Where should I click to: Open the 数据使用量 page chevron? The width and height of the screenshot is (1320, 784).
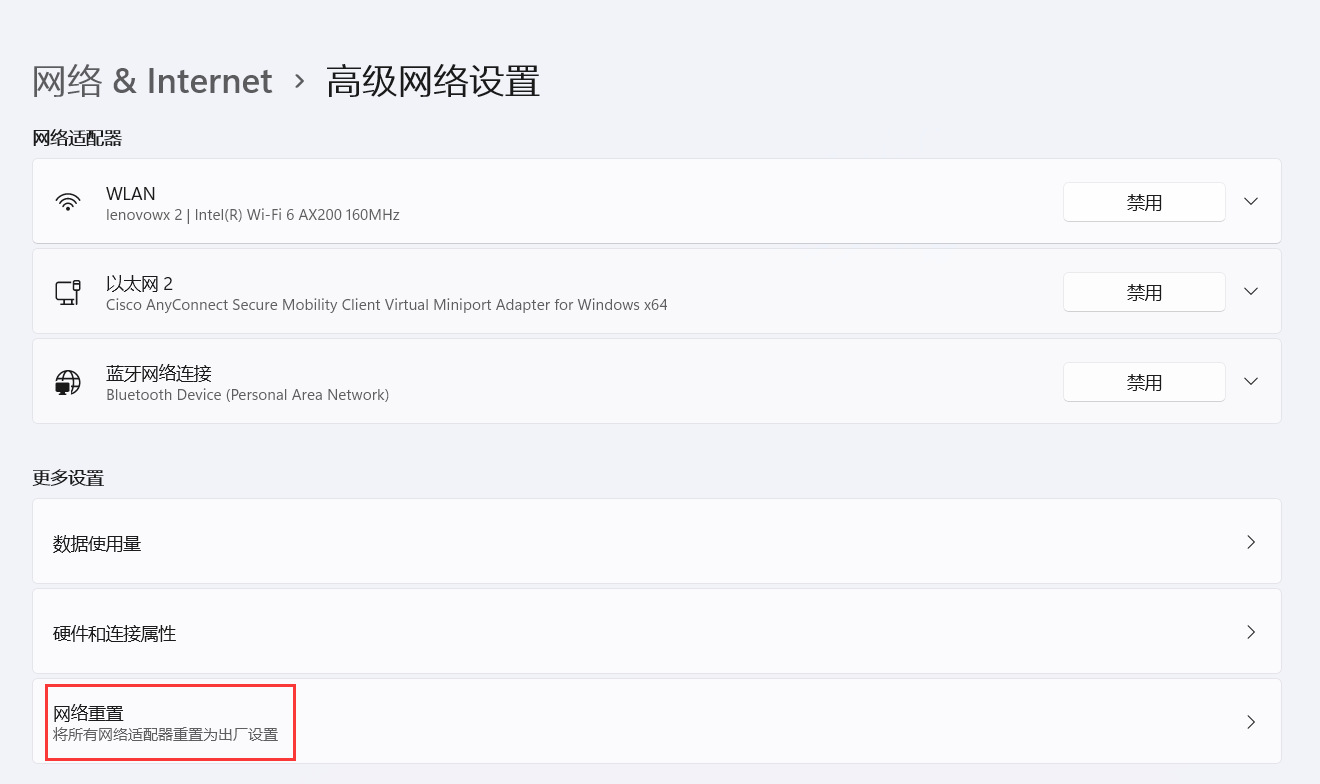pos(1251,542)
